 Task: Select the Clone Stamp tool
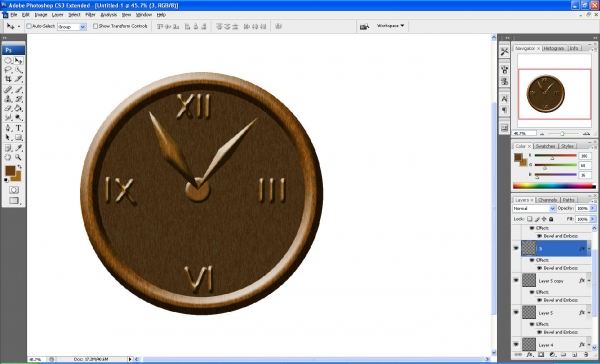click(8, 99)
